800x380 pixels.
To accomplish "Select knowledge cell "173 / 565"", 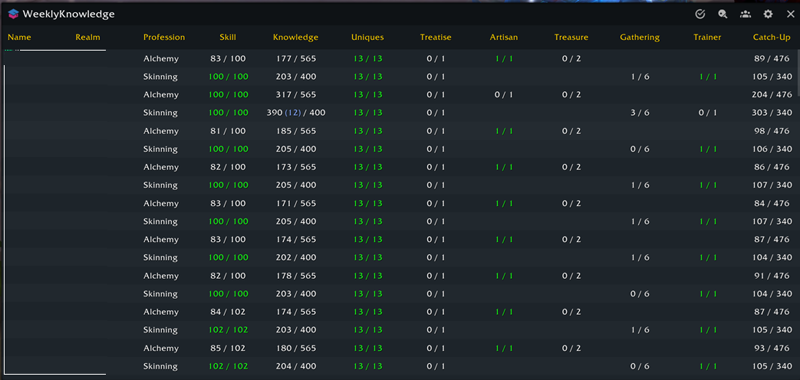I will pos(295,167).
